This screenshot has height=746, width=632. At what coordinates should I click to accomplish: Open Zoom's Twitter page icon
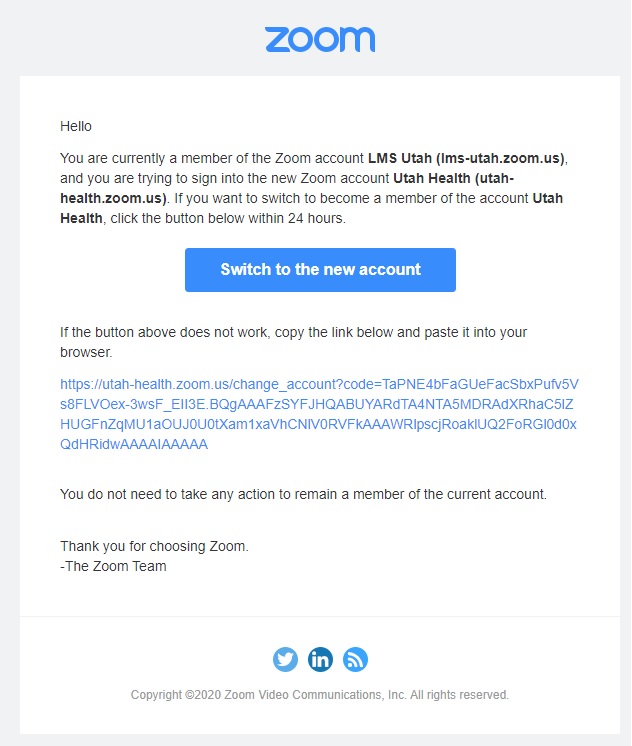(x=285, y=659)
